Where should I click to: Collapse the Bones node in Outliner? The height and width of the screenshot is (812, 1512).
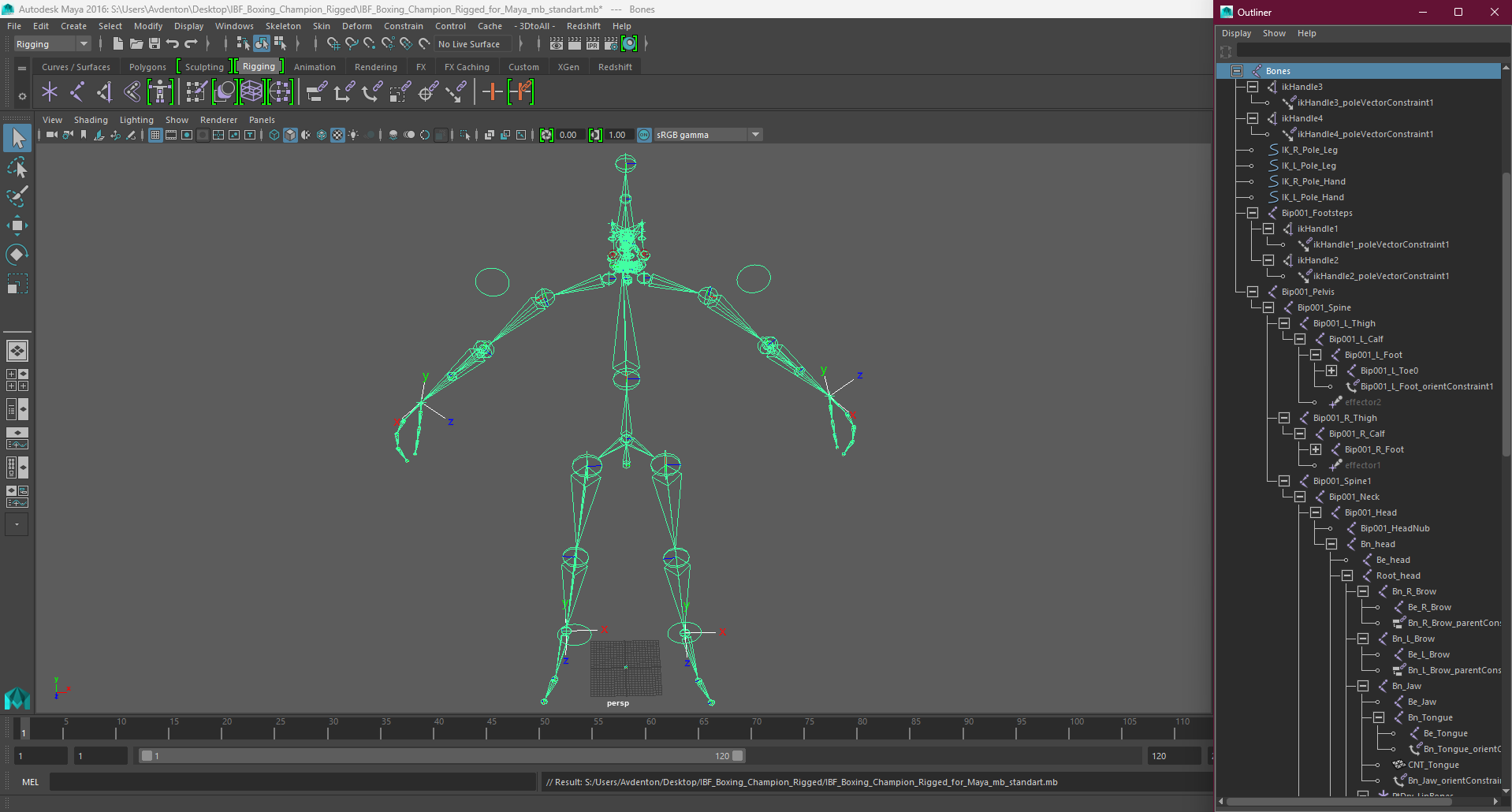coord(1237,71)
